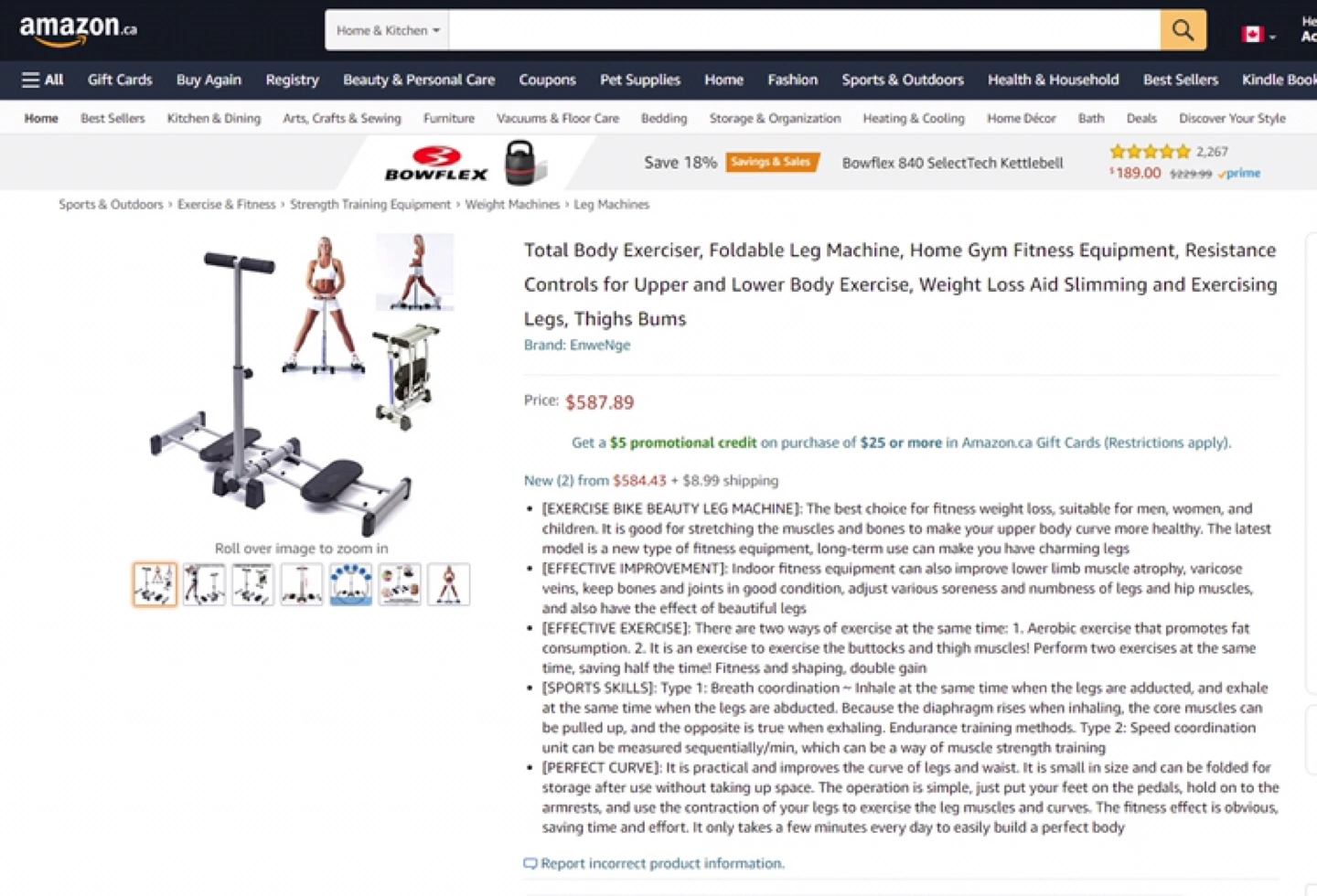Click the report incorrect info speech icon
The image size is (1317, 896).
click(530, 863)
